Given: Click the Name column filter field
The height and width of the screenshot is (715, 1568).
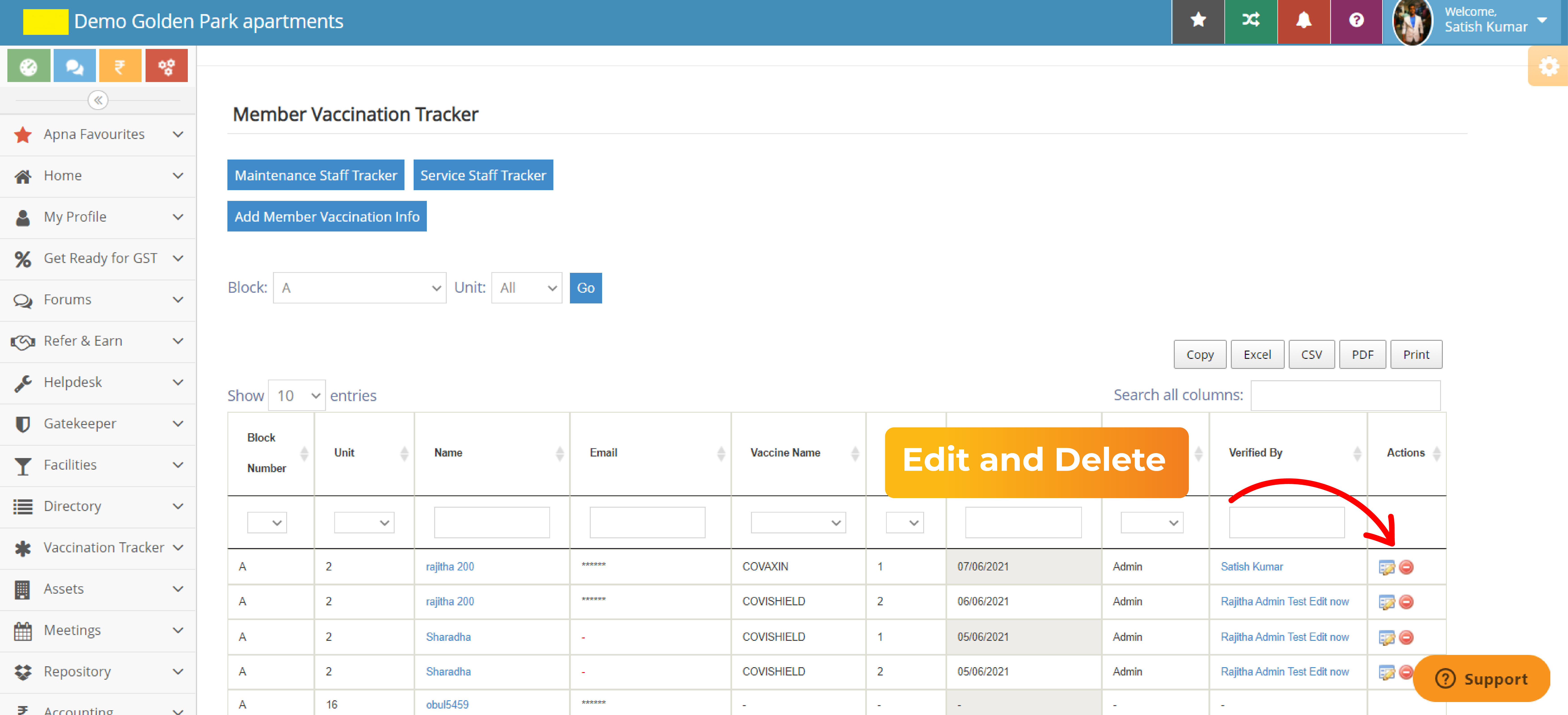Looking at the screenshot, I should pos(492,523).
